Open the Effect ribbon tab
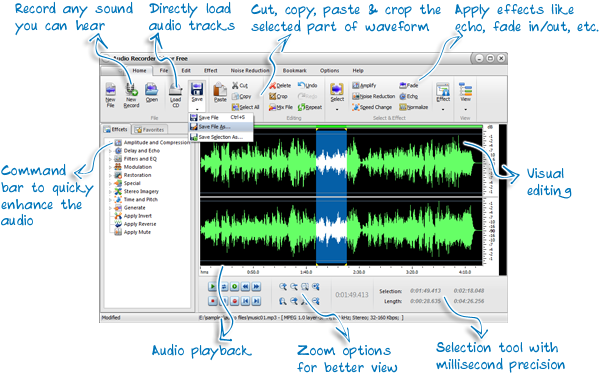The image size is (599, 373). point(210,71)
